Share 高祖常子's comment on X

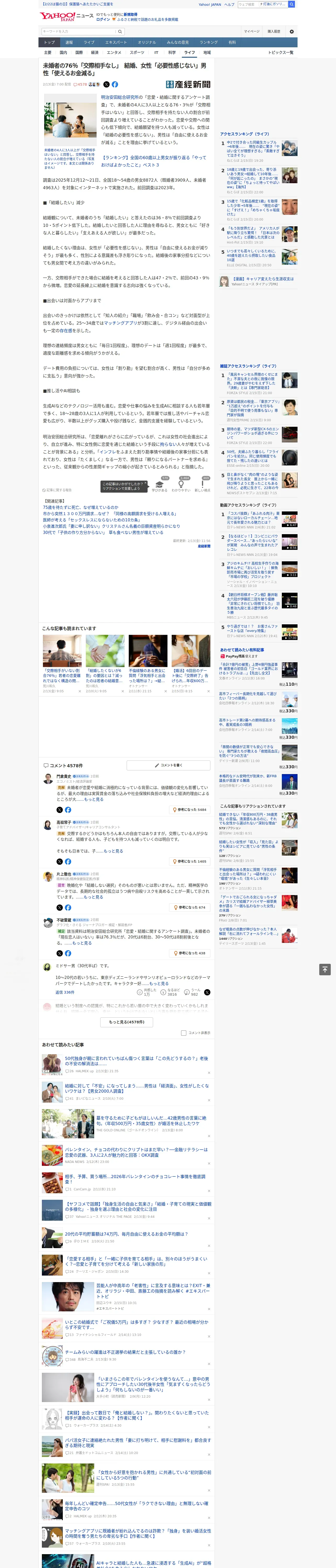(60, 861)
